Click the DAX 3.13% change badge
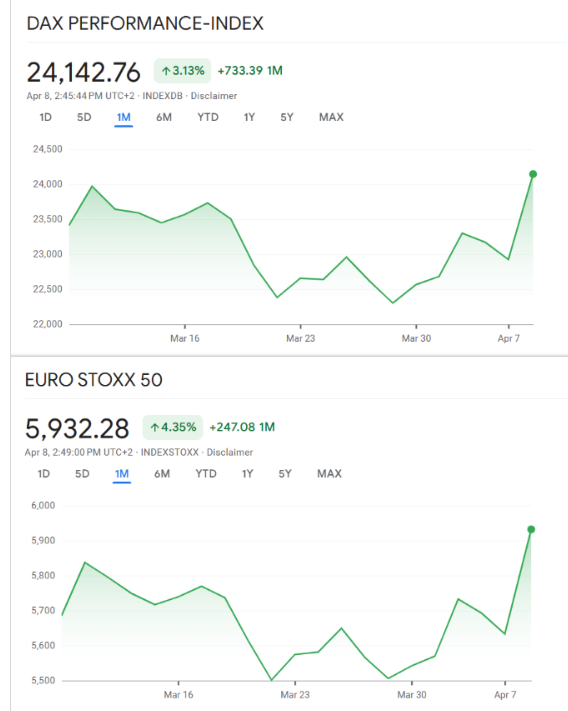 pyautogui.click(x=182, y=71)
